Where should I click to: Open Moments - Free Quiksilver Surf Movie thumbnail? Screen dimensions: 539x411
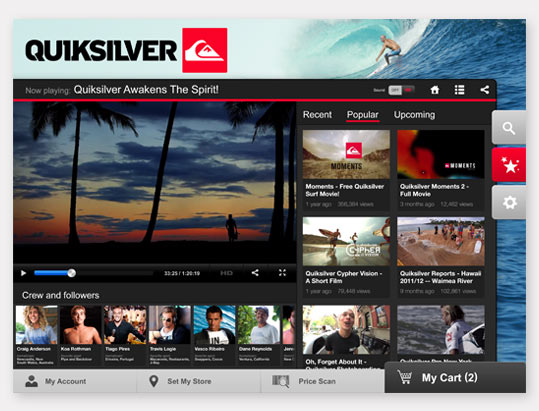point(346,154)
